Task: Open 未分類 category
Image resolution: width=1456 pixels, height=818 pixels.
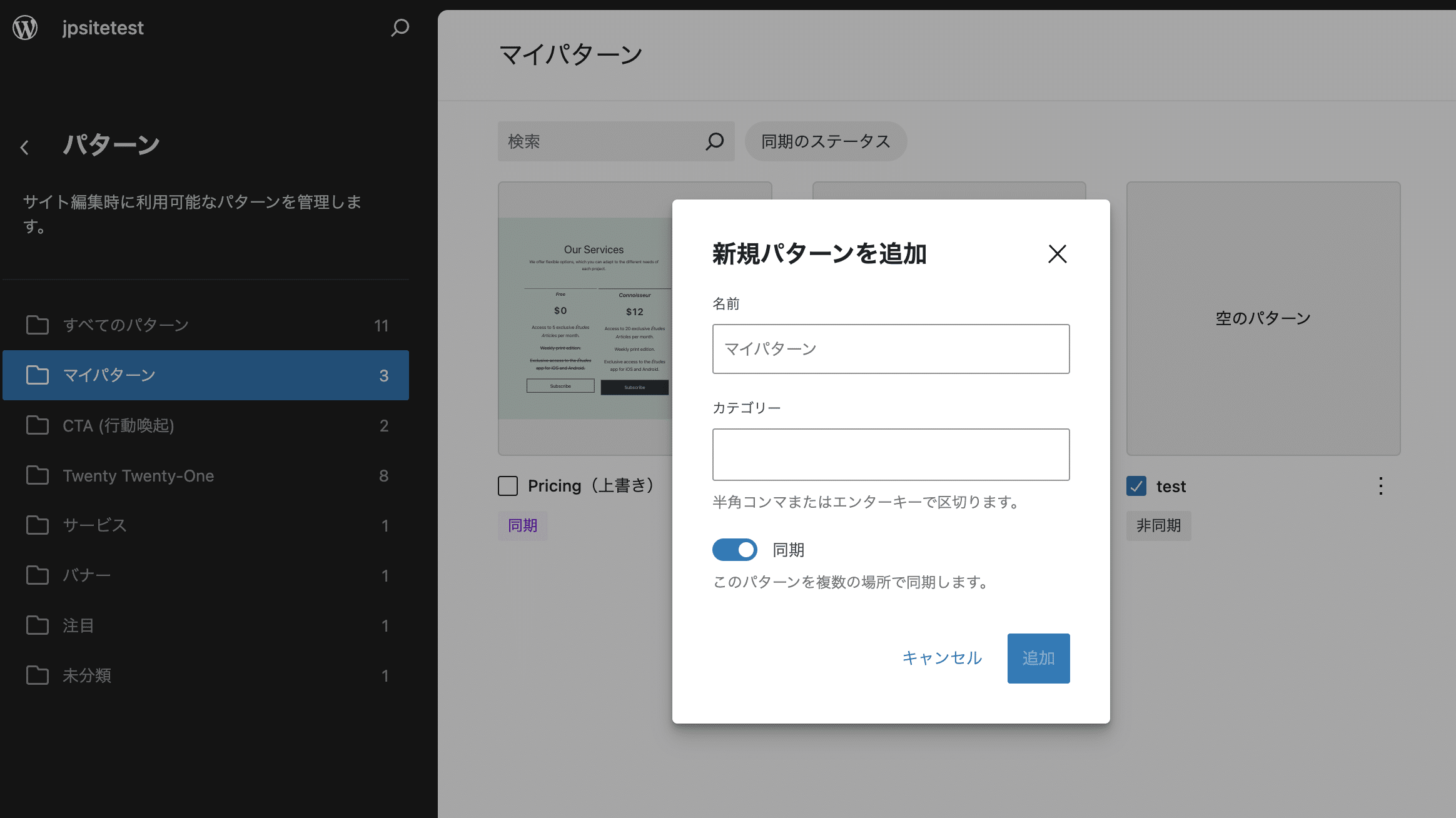Action: tap(206, 675)
